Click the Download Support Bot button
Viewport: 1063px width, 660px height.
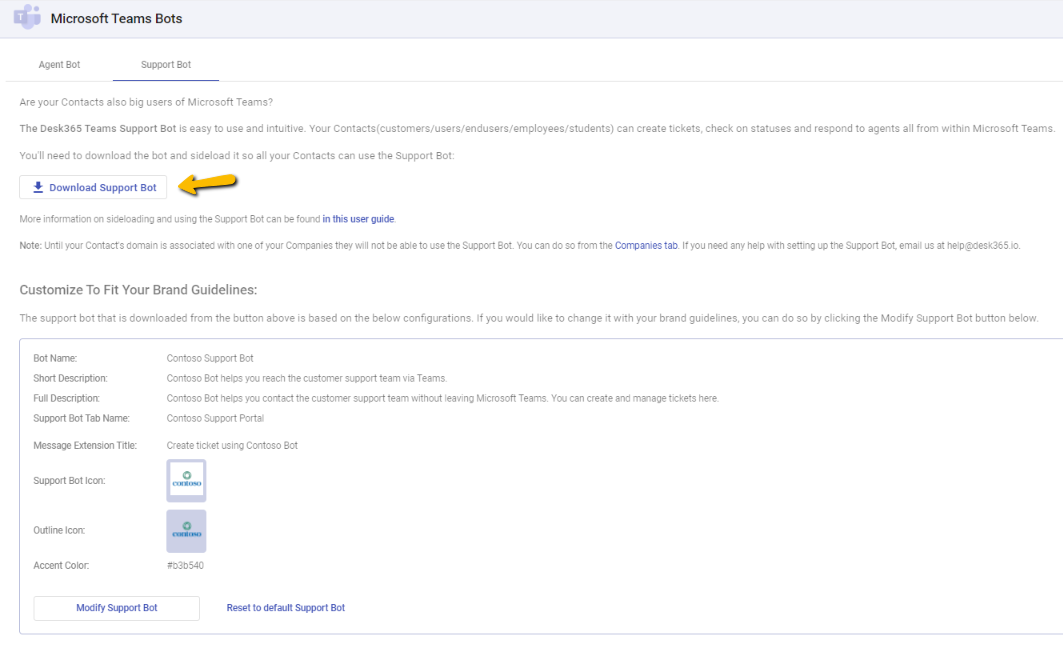(x=93, y=187)
